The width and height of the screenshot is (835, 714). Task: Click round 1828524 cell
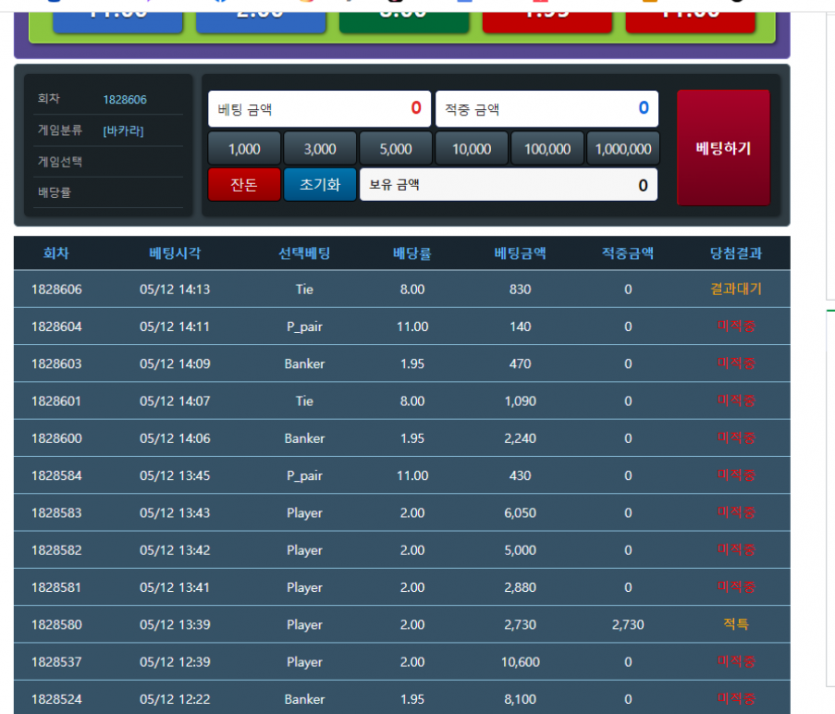56,699
